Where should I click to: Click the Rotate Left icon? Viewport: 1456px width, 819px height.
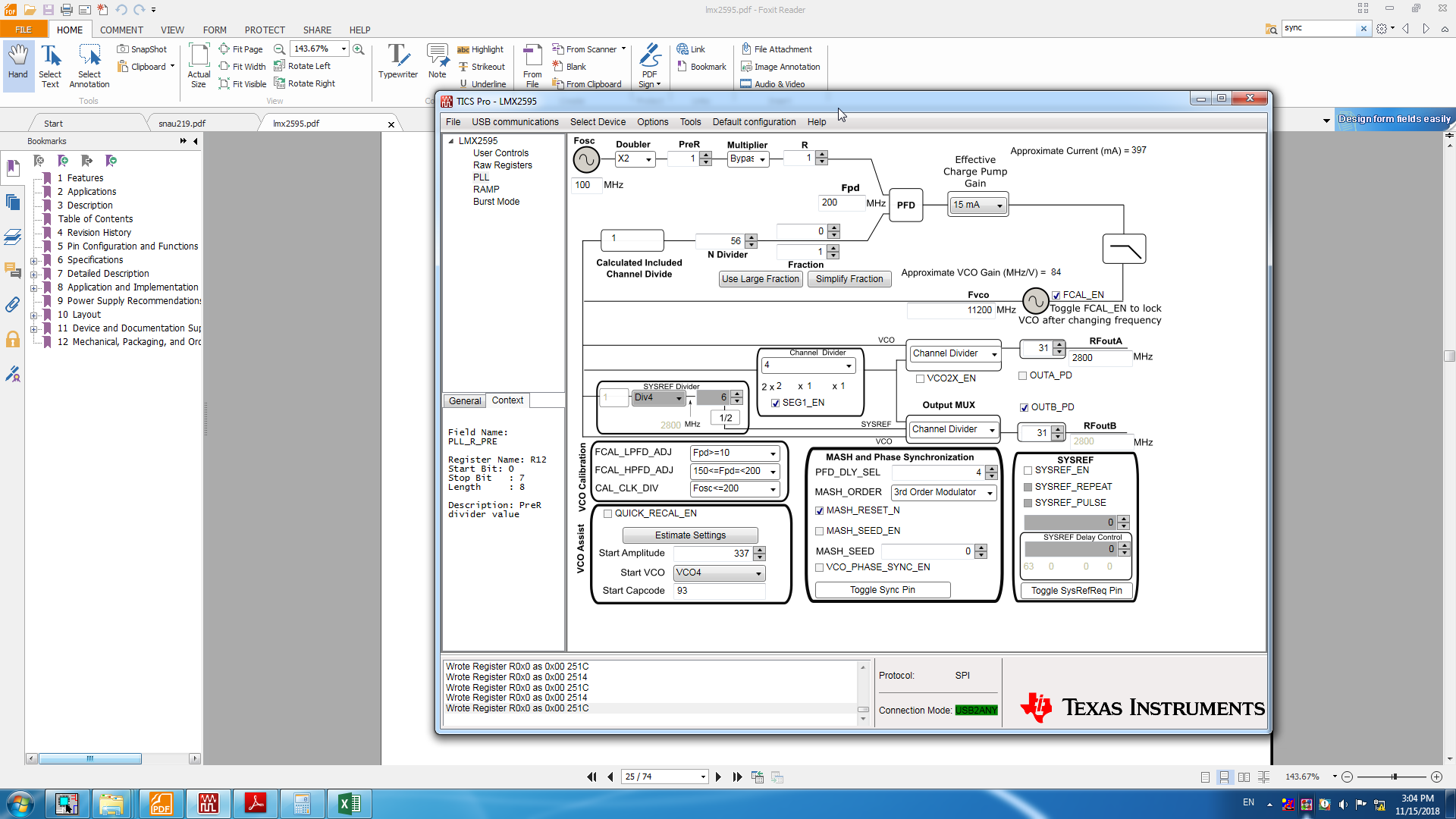pos(279,66)
